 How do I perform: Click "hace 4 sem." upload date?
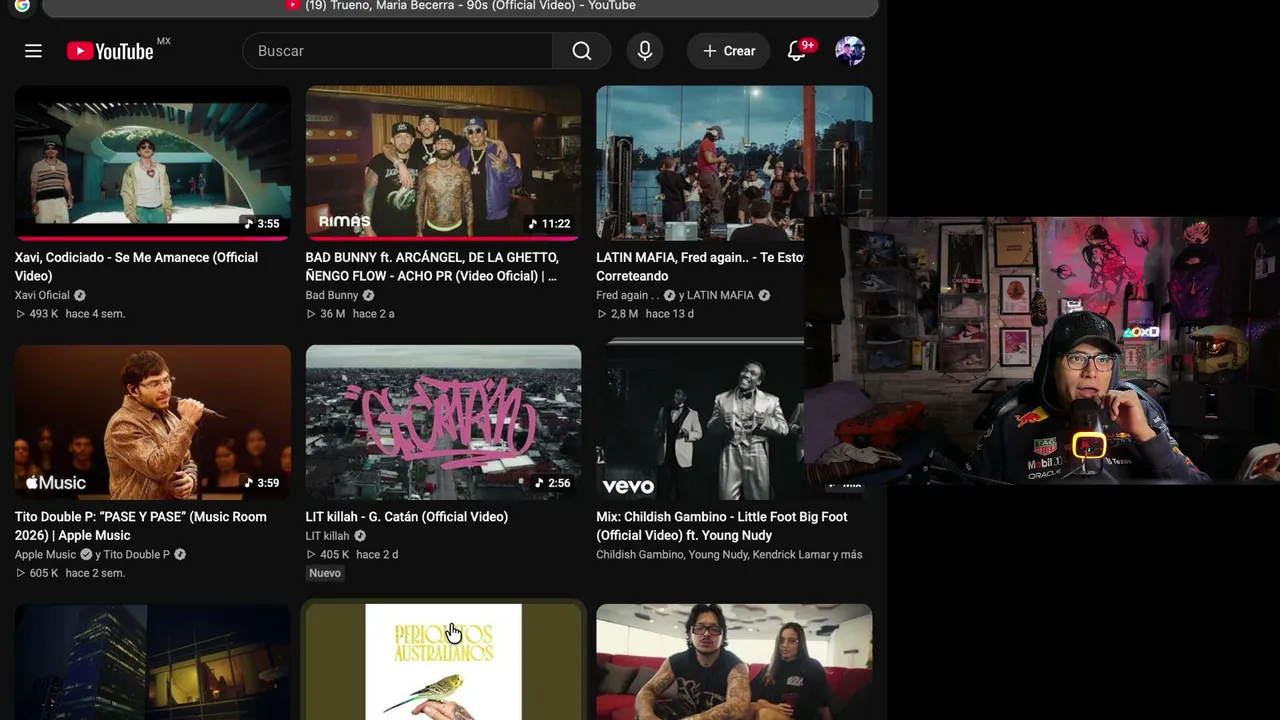pyautogui.click(x=95, y=314)
